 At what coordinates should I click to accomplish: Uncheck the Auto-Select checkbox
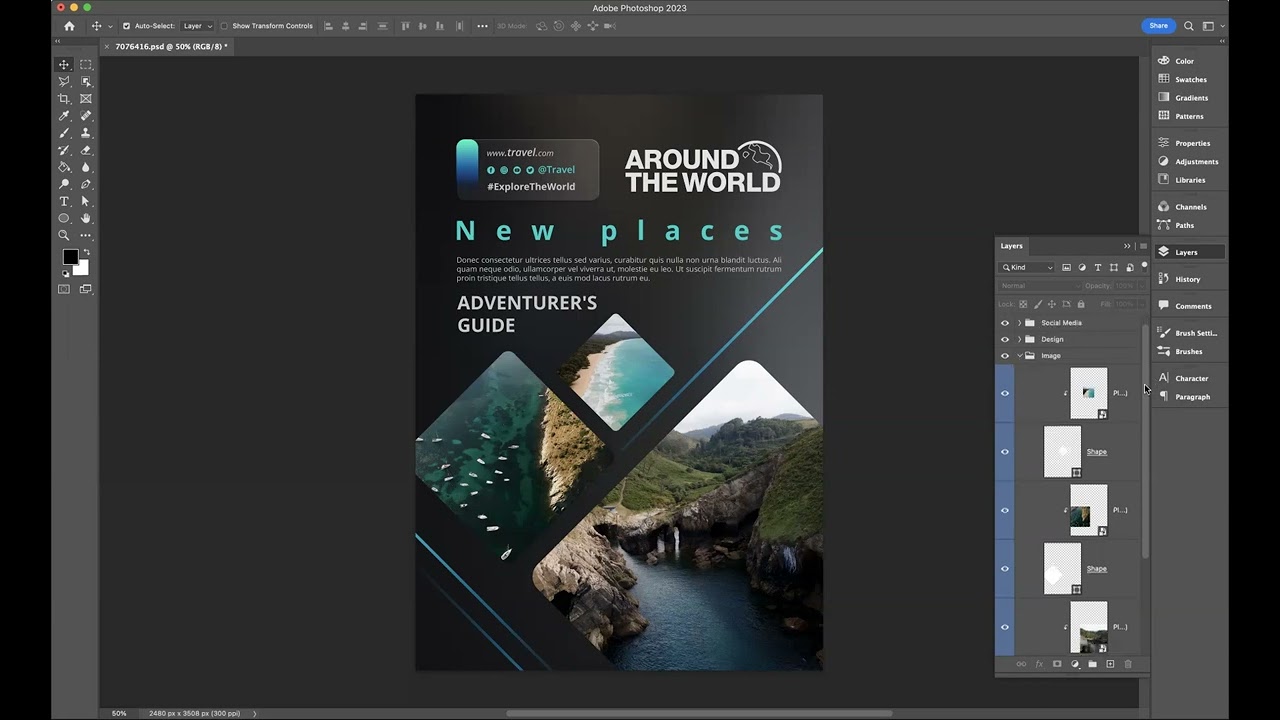tap(126, 26)
